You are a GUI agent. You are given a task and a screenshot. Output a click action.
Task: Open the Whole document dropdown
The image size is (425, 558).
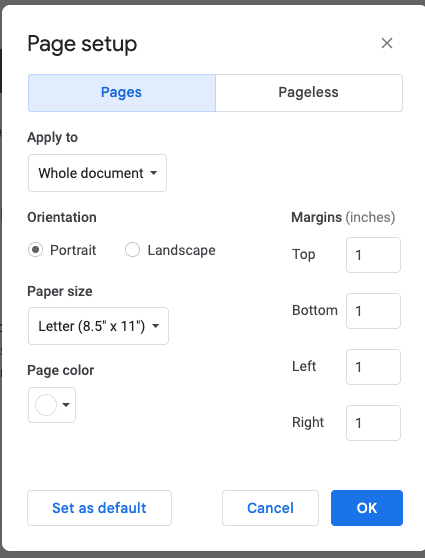coord(97,173)
